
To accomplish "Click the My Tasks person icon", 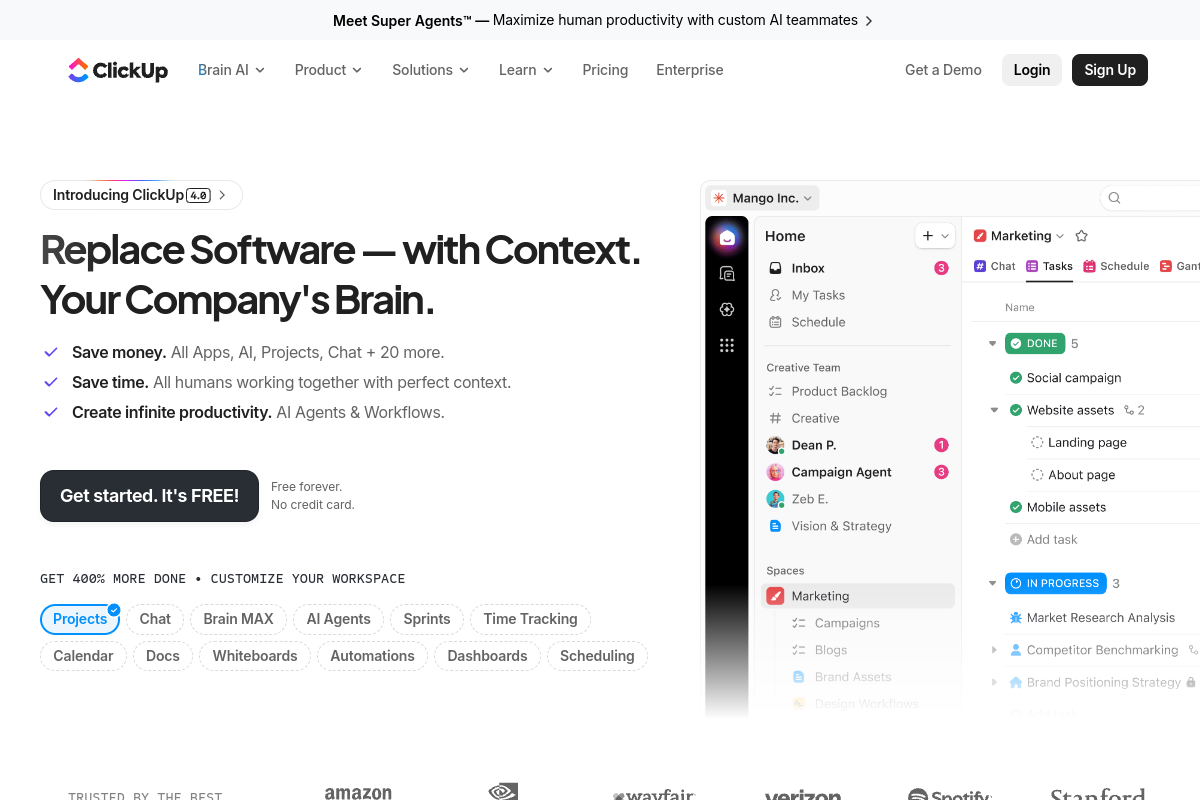I will (x=775, y=295).
